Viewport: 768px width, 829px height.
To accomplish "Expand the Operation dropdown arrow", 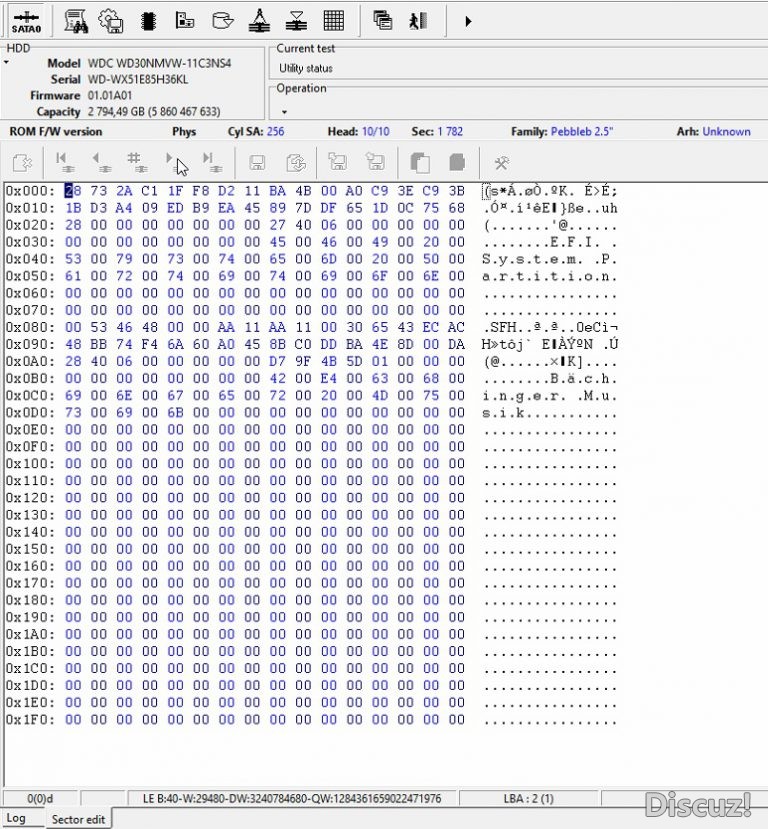I will [284, 112].
